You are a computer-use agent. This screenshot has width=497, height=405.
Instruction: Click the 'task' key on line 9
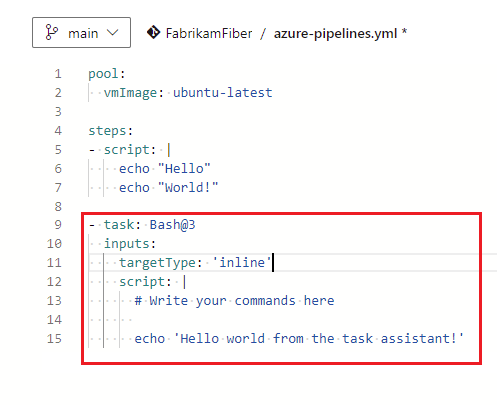tap(119, 225)
